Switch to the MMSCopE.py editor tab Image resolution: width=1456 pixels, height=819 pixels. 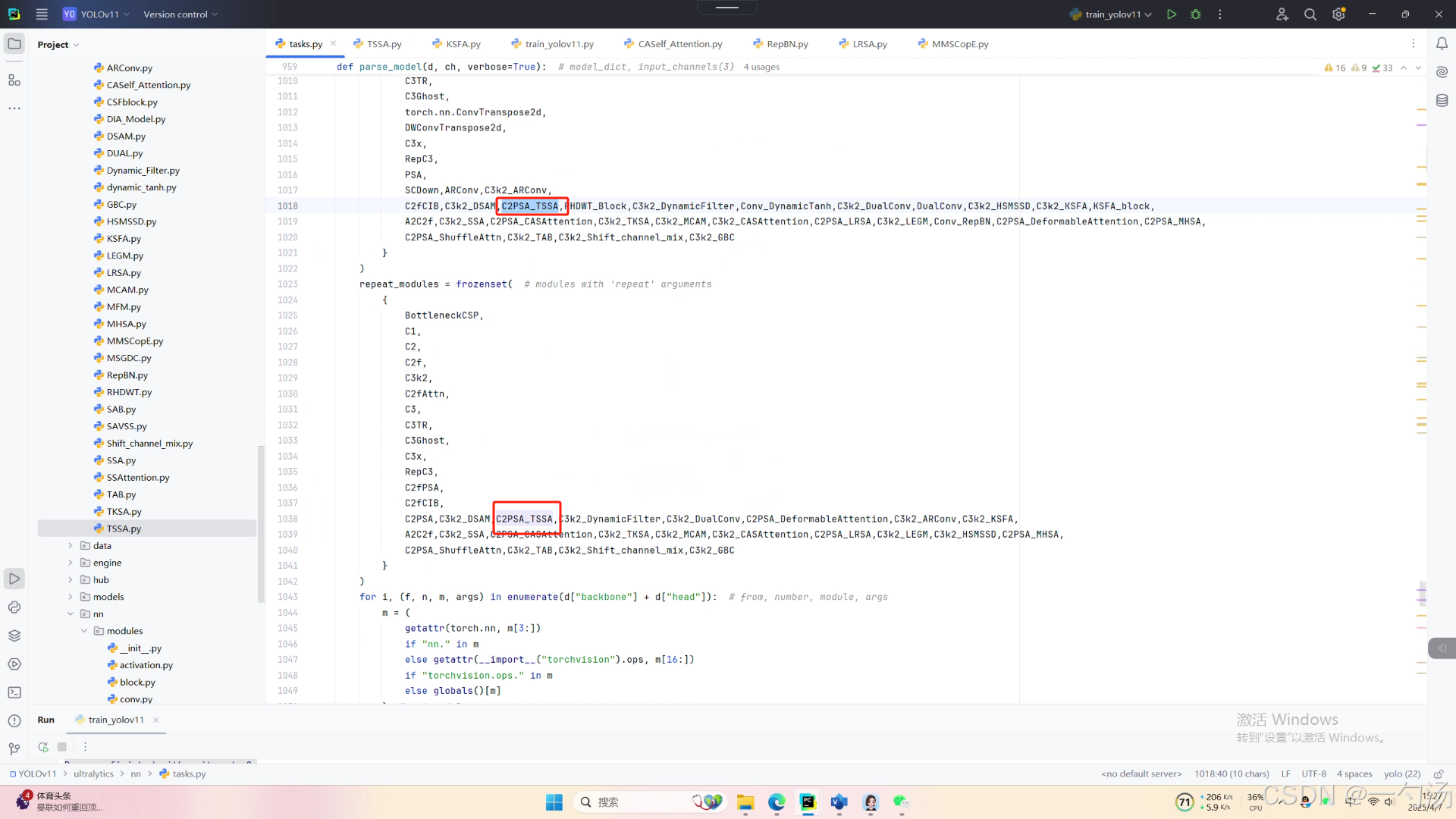[959, 44]
